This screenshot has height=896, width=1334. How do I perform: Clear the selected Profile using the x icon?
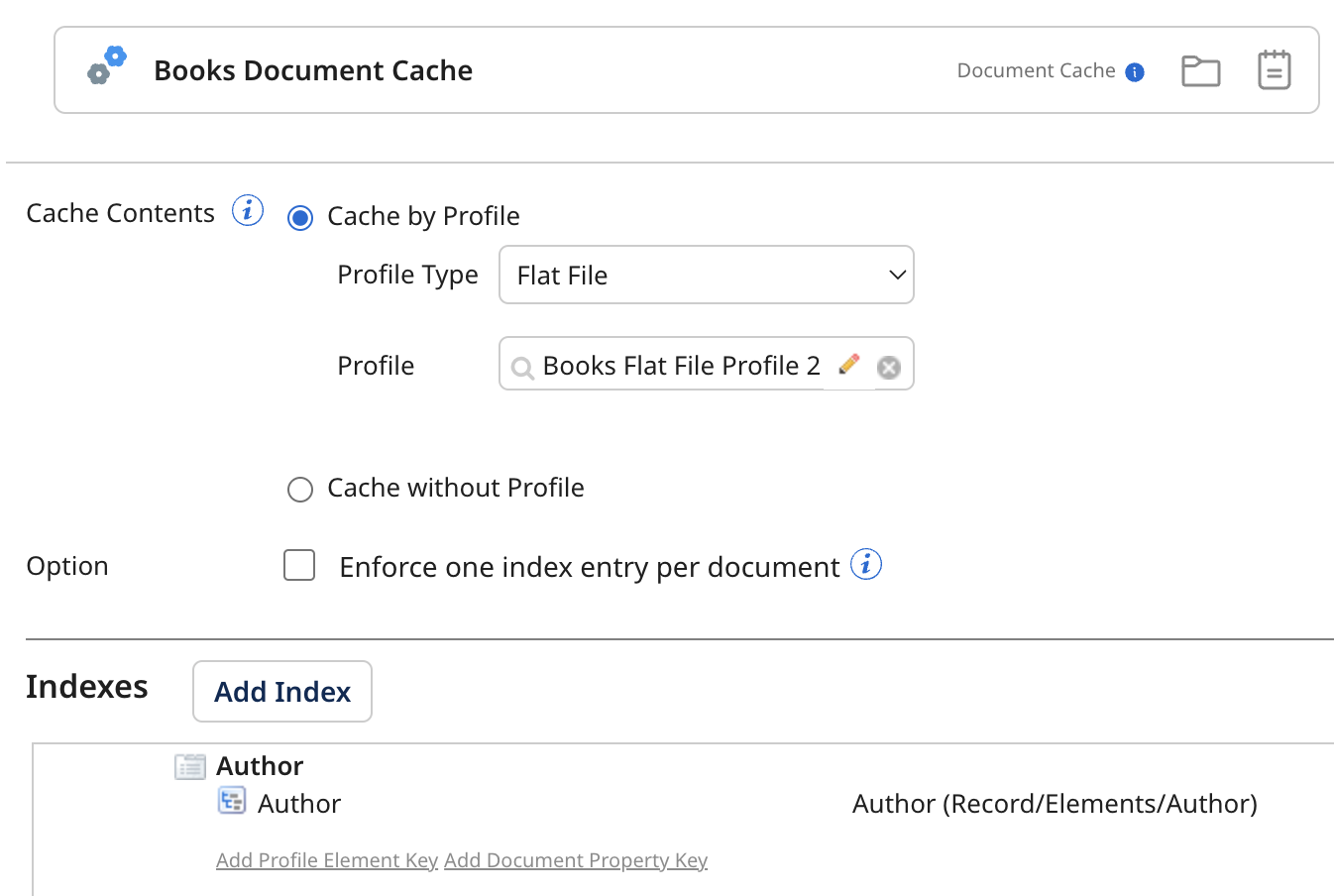[x=888, y=366]
